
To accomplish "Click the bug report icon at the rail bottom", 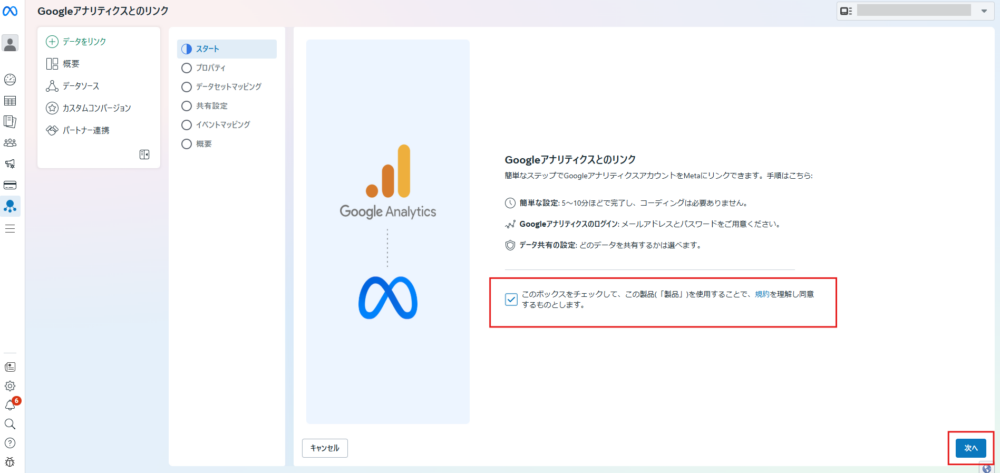I will point(10,462).
